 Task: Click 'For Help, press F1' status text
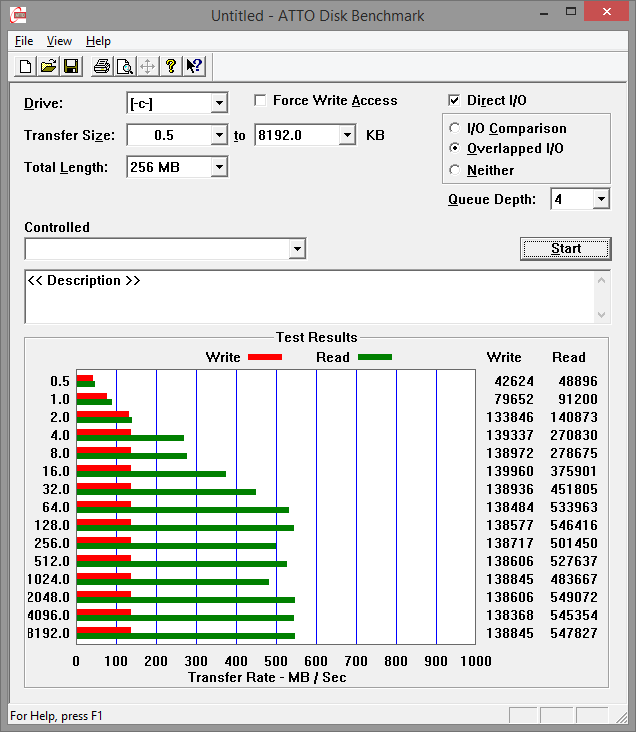(x=56, y=716)
